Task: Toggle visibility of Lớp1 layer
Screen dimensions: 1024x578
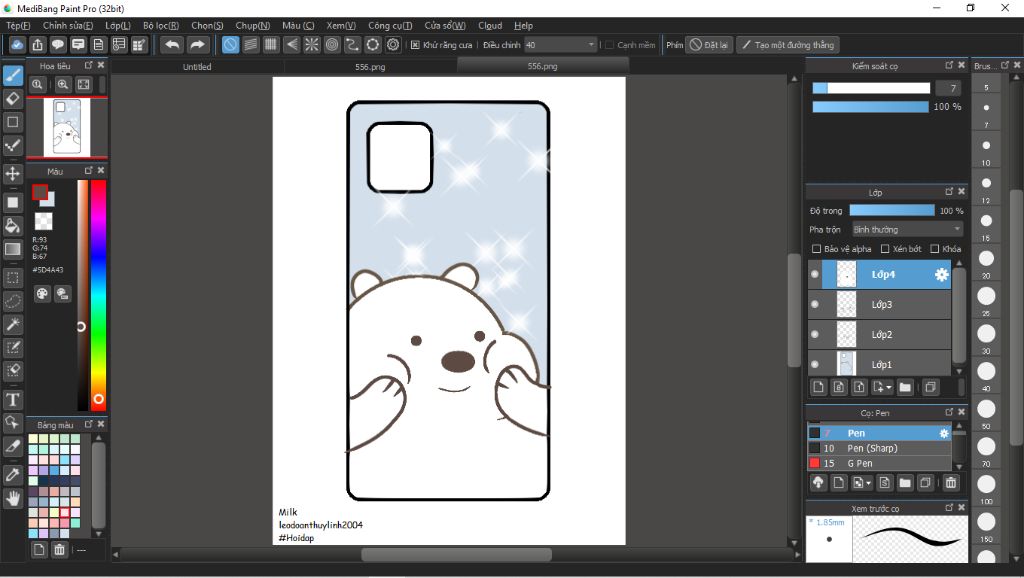Action: 814,364
